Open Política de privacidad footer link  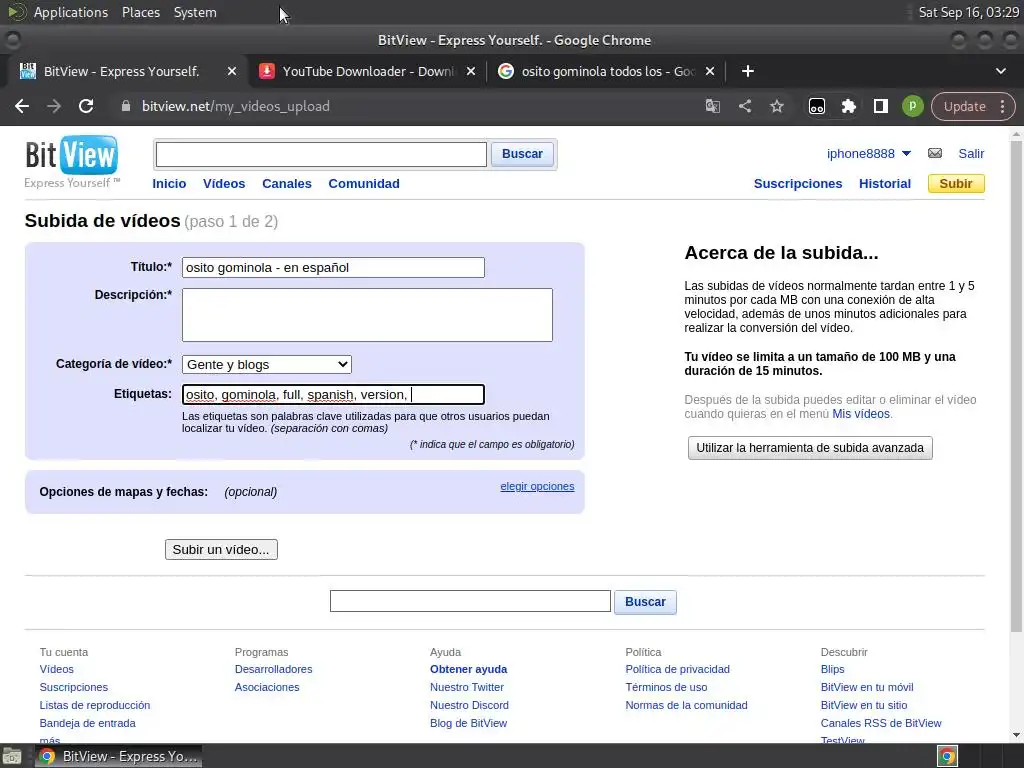(x=677, y=669)
